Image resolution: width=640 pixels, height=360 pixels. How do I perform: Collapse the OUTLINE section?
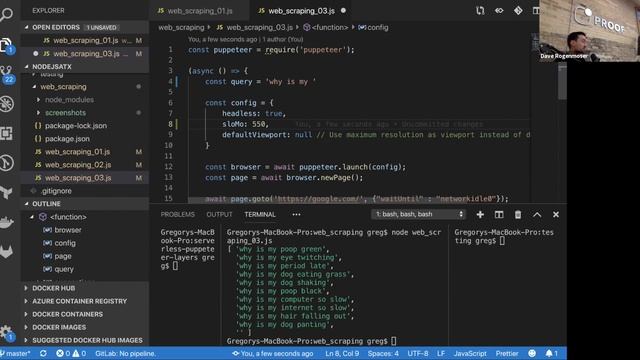[x=27, y=204]
